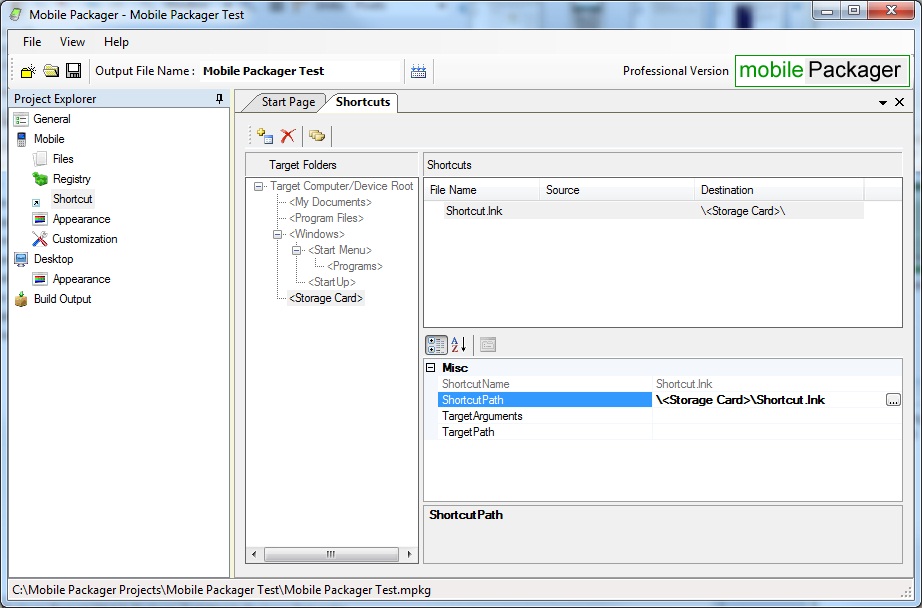Click the add new shortcut icon
922x608 pixels.
[x=265, y=136]
